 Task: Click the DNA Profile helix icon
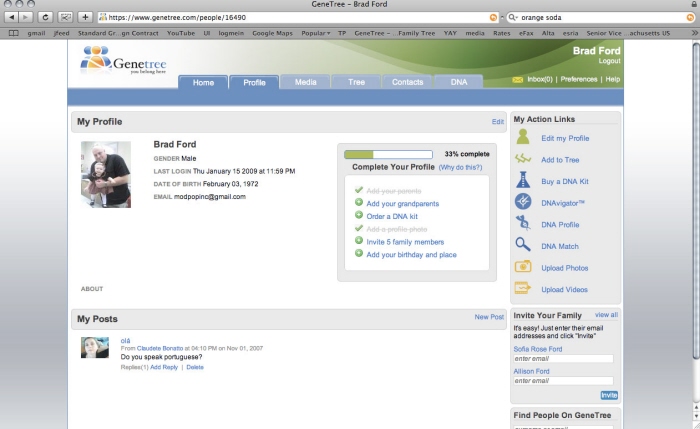point(523,223)
